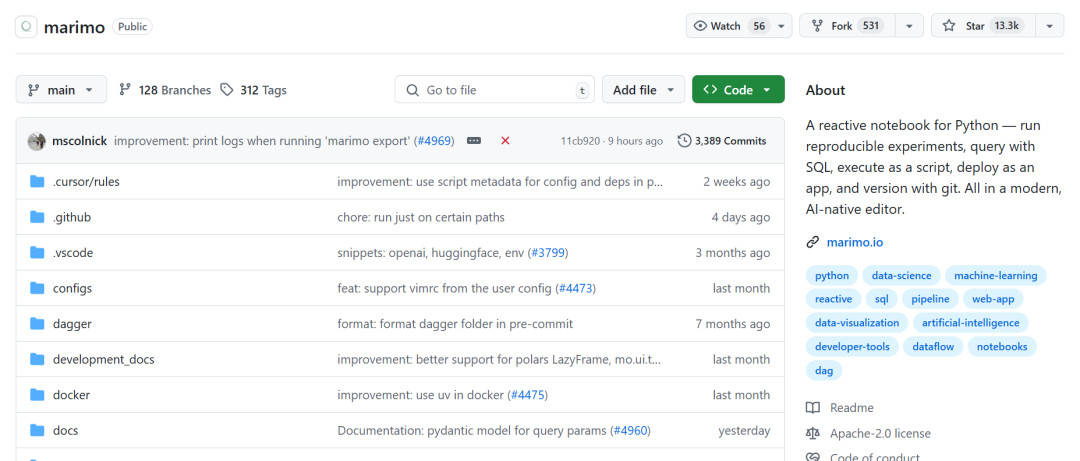Open the 312 Tags page
This screenshot has height=461, width=1080.
(253, 90)
